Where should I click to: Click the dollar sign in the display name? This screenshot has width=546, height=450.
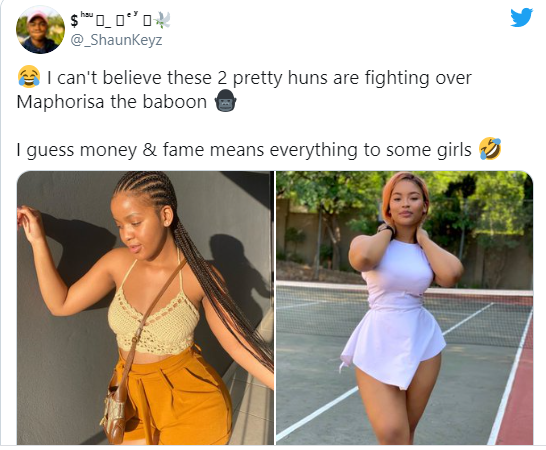pyautogui.click(x=74, y=21)
